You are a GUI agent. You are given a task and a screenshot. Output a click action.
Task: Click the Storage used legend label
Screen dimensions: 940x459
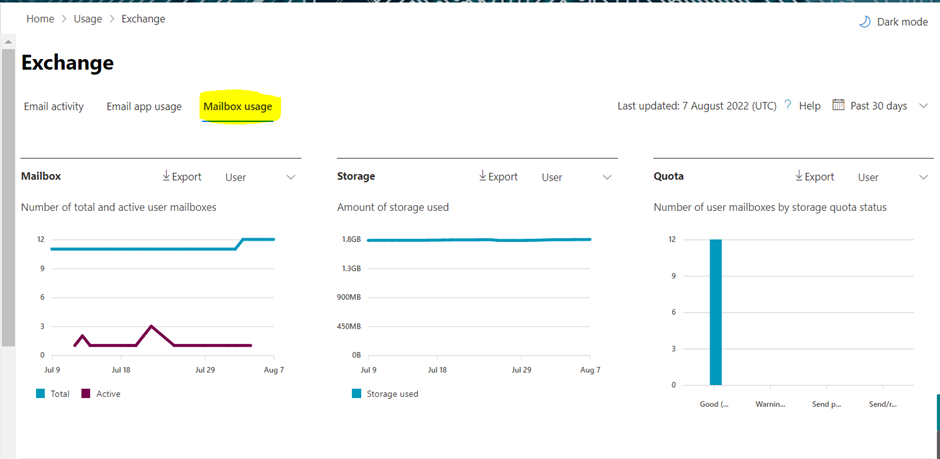click(393, 394)
